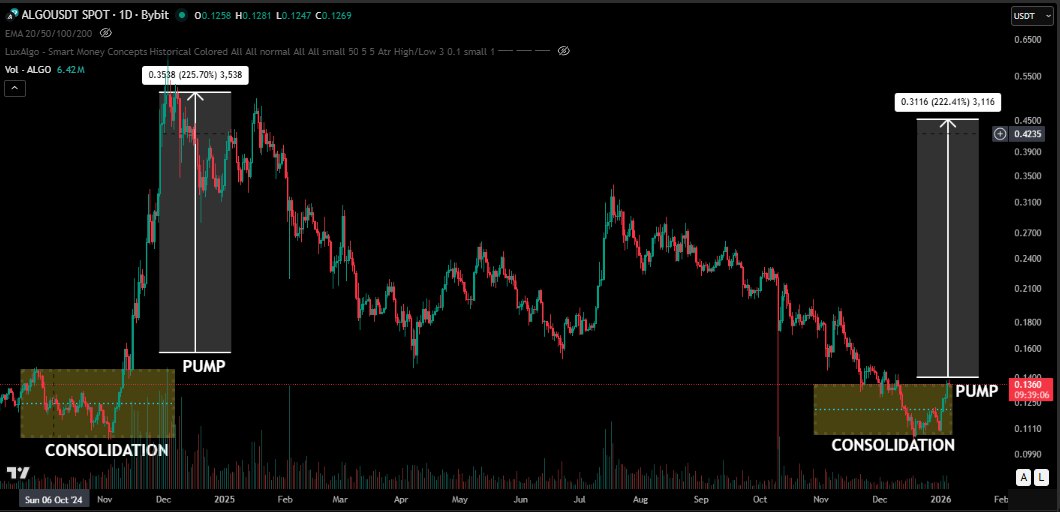Show the hidden LuxAlgo Smart Money indicator
1060x512 pixels.
tap(564, 51)
